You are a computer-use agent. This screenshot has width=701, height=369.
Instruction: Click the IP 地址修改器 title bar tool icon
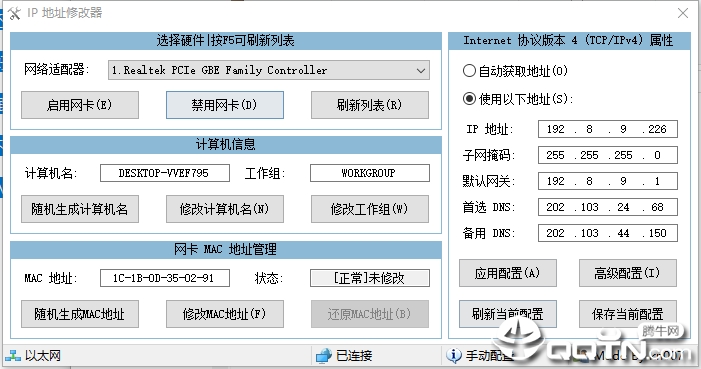14,13
